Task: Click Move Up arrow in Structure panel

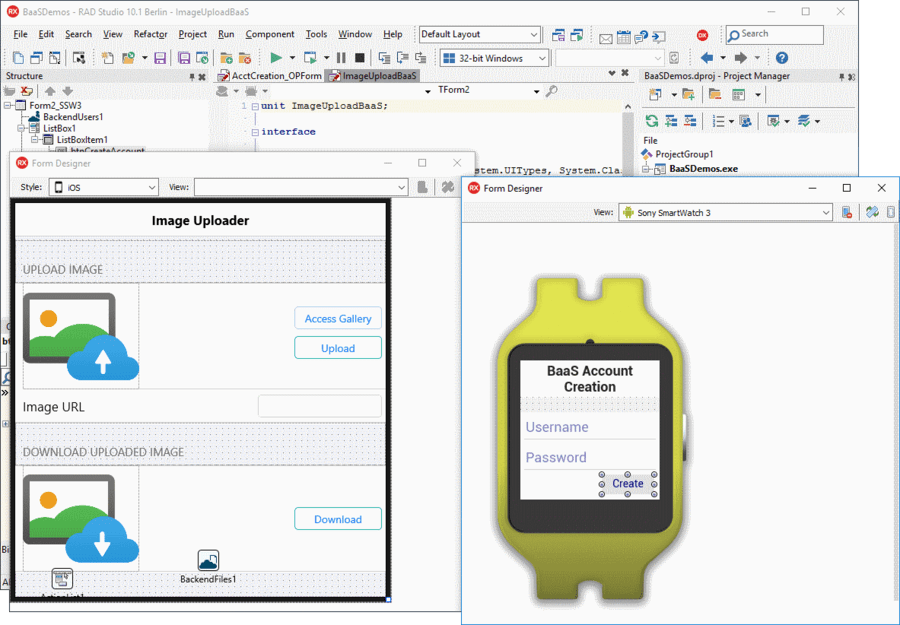Action: [x=51, y=91]
